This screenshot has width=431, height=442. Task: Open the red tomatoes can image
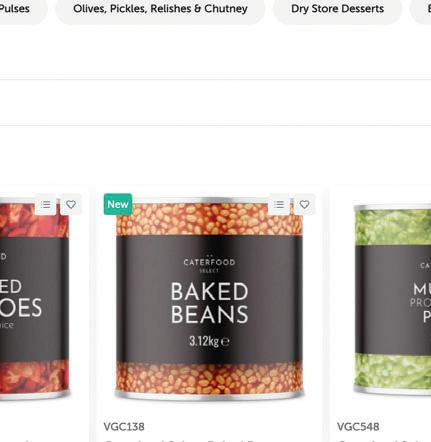pyautogui.click(x=35, y=298)
